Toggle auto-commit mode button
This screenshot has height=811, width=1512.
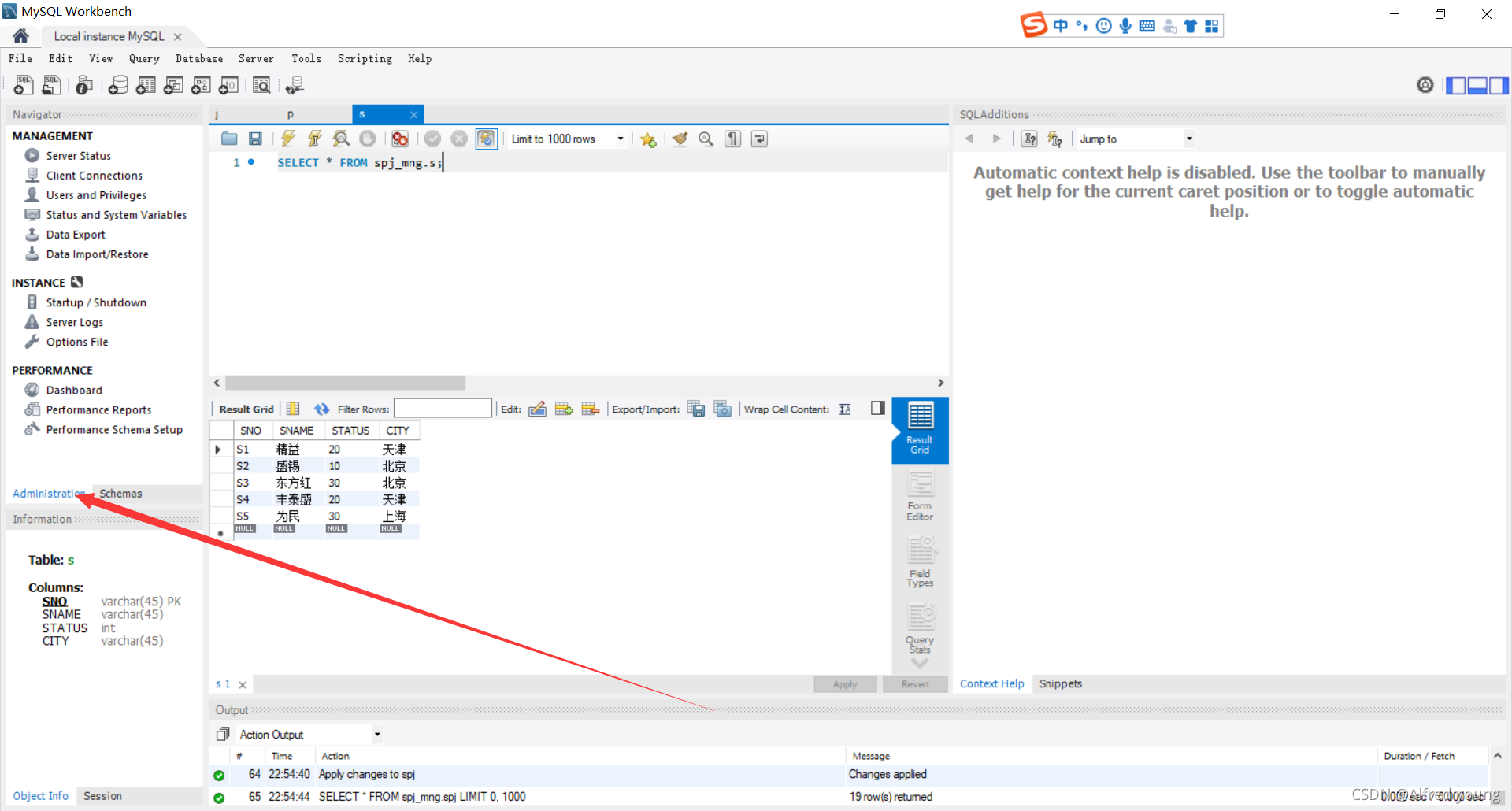pyautogui.click(x=487, y=139)
